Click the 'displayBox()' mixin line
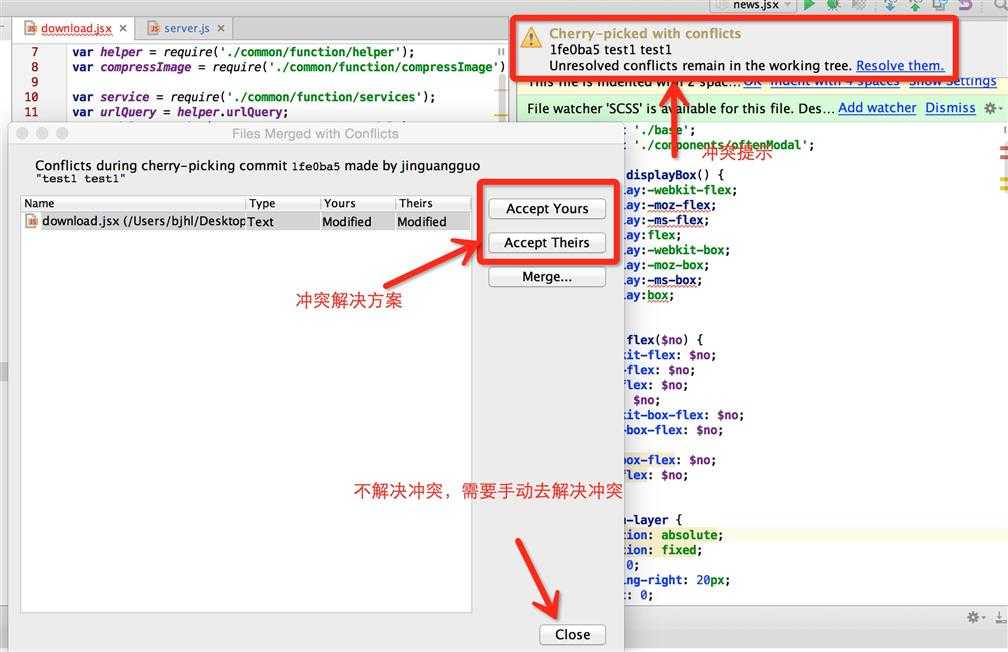The image size is (1008, 652). 675,175
